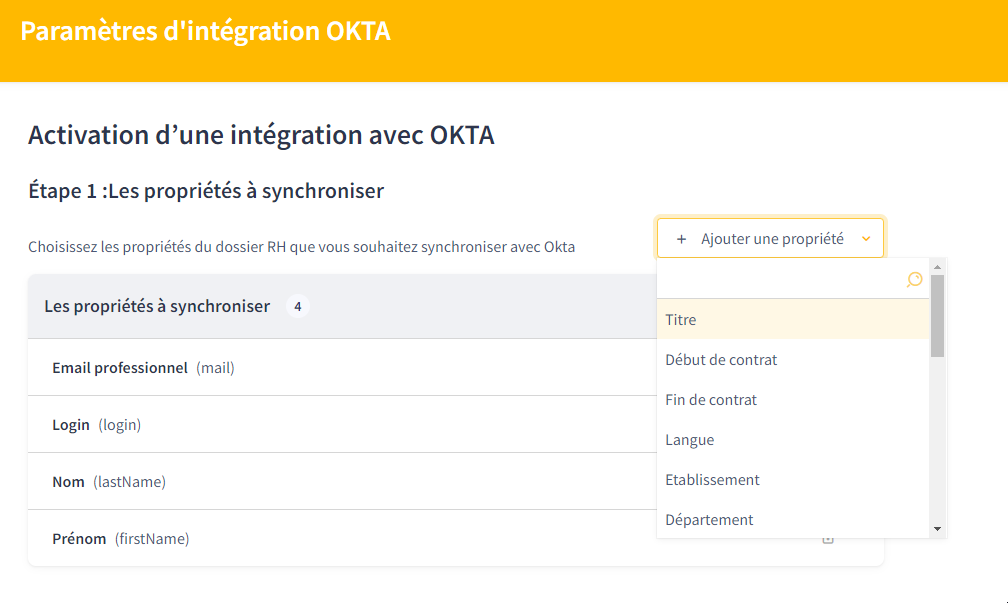Image resolution: width=1008 pixels, height=603 pixels.
Task: Select 'Début de contrat' option
Action: tap(793, 359)
